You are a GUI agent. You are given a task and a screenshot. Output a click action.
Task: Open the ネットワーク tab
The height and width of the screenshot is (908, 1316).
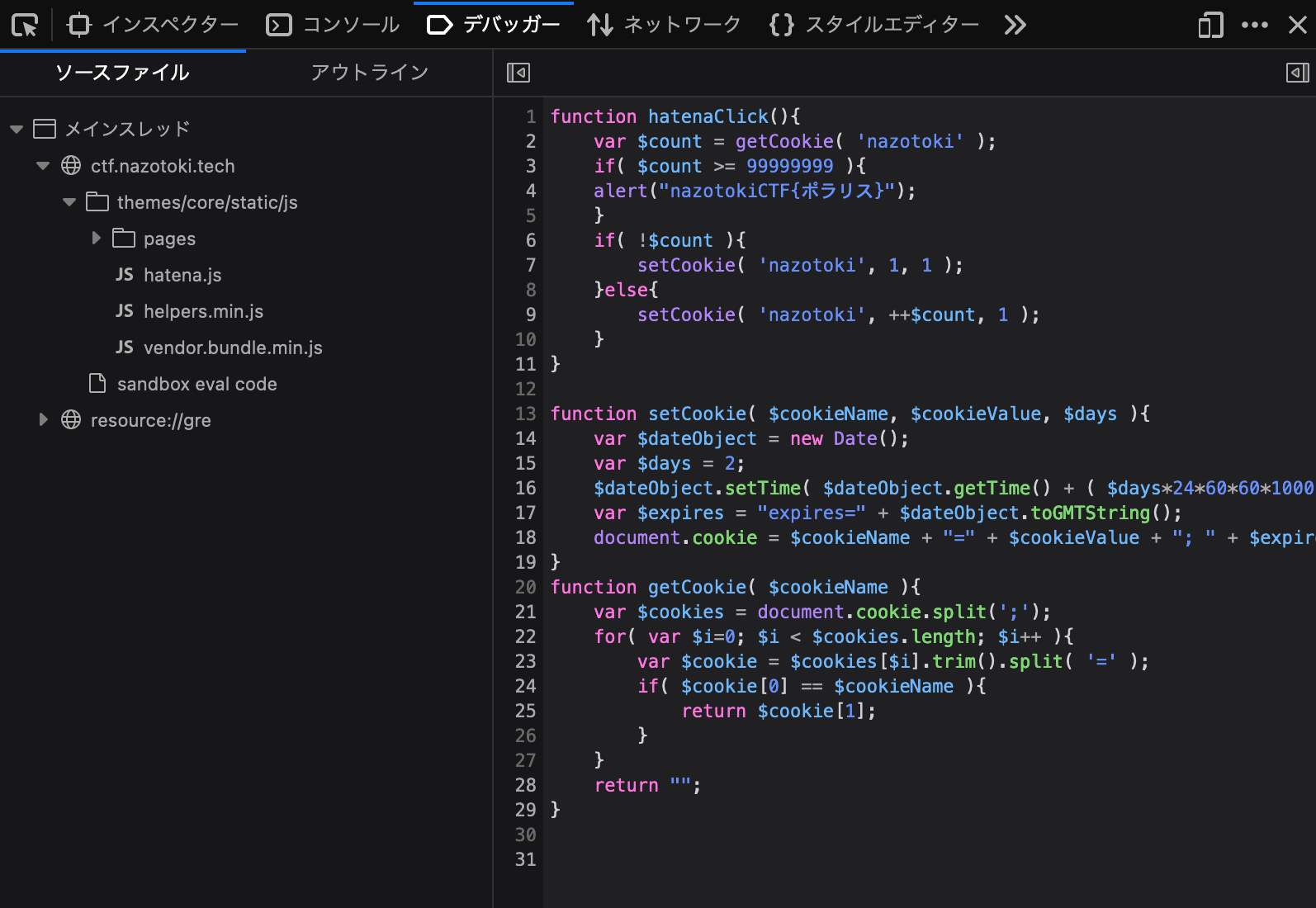(x=664, y=26)
